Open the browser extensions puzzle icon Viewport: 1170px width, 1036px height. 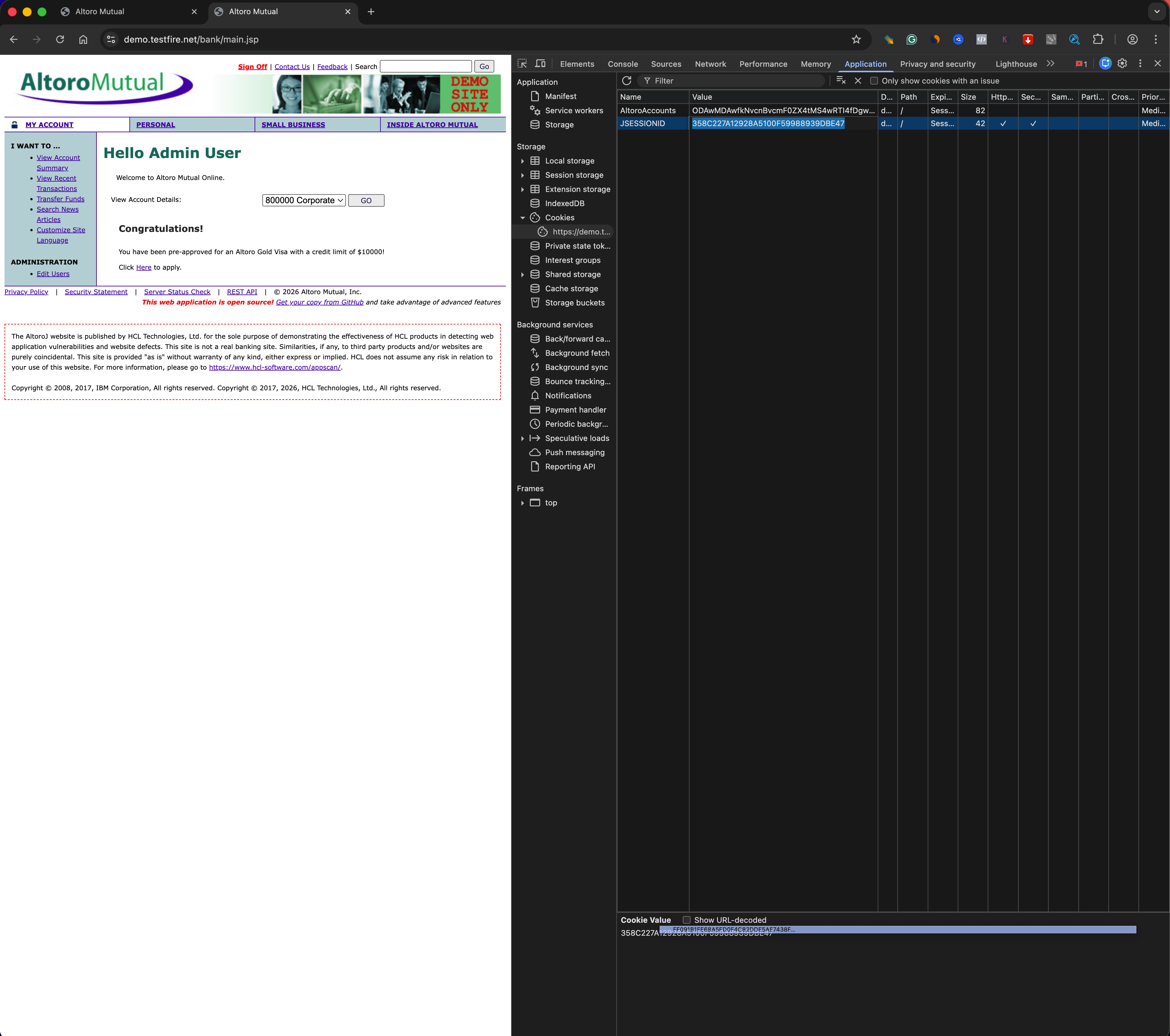tap(1098, 39)
